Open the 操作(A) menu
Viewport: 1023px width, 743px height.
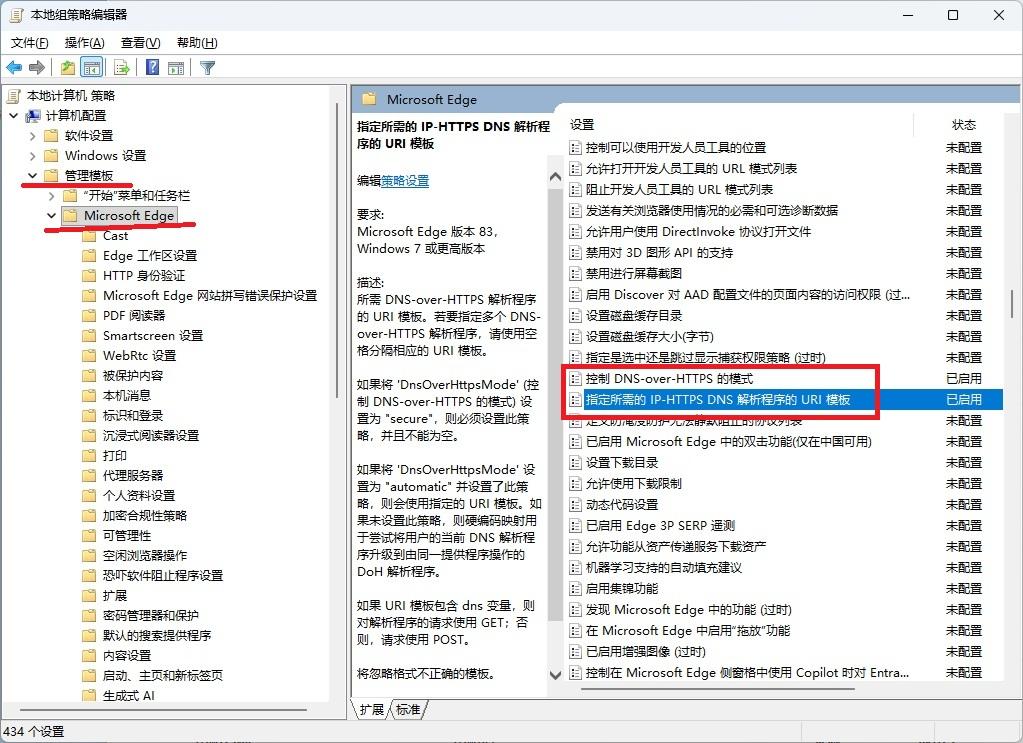(85, 43)
